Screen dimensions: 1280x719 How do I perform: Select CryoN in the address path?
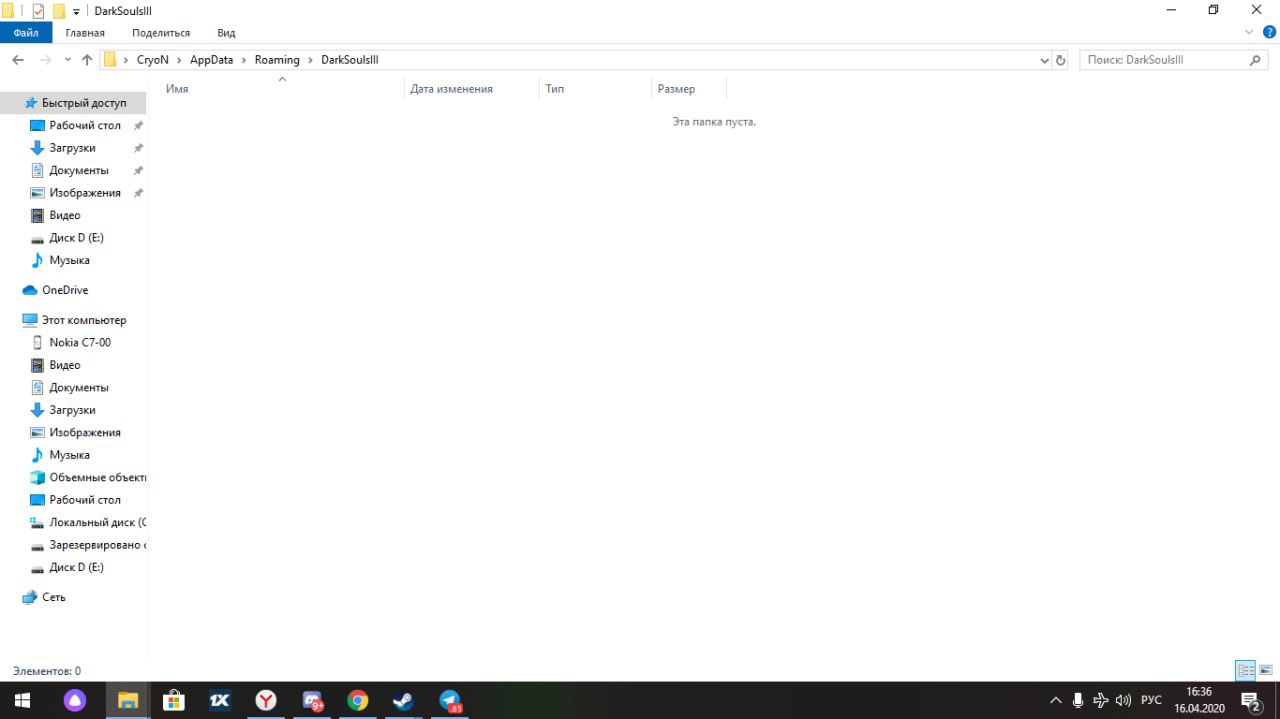click(153, 60)
